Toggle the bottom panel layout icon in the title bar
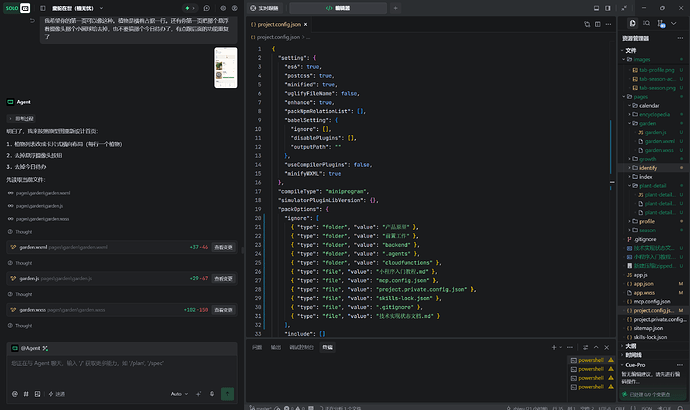The image size is (690, 410). 596,8
